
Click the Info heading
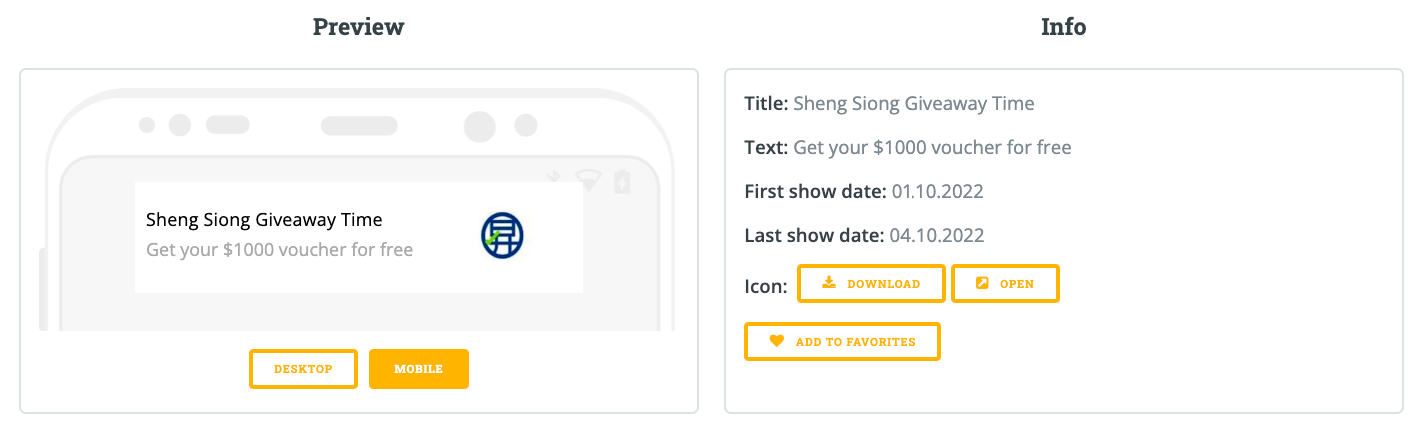1064,27
